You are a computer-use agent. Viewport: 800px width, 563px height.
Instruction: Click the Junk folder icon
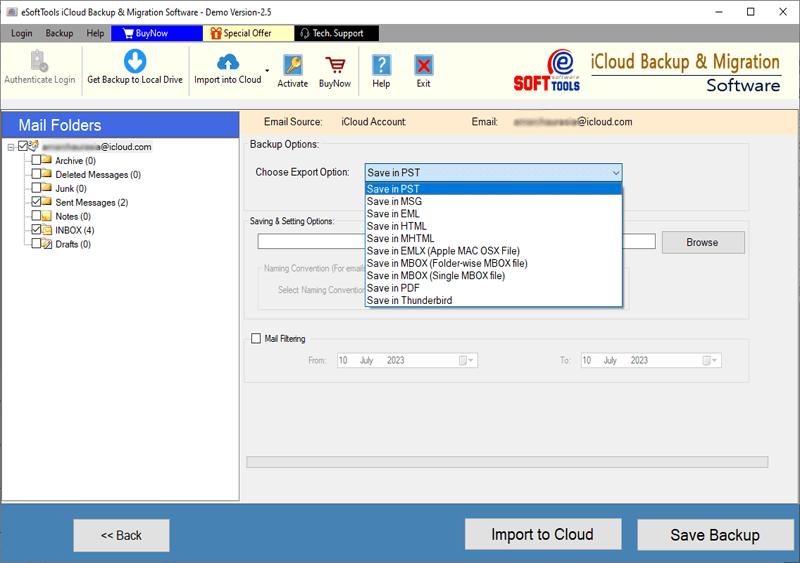click(x=47, y=187)
